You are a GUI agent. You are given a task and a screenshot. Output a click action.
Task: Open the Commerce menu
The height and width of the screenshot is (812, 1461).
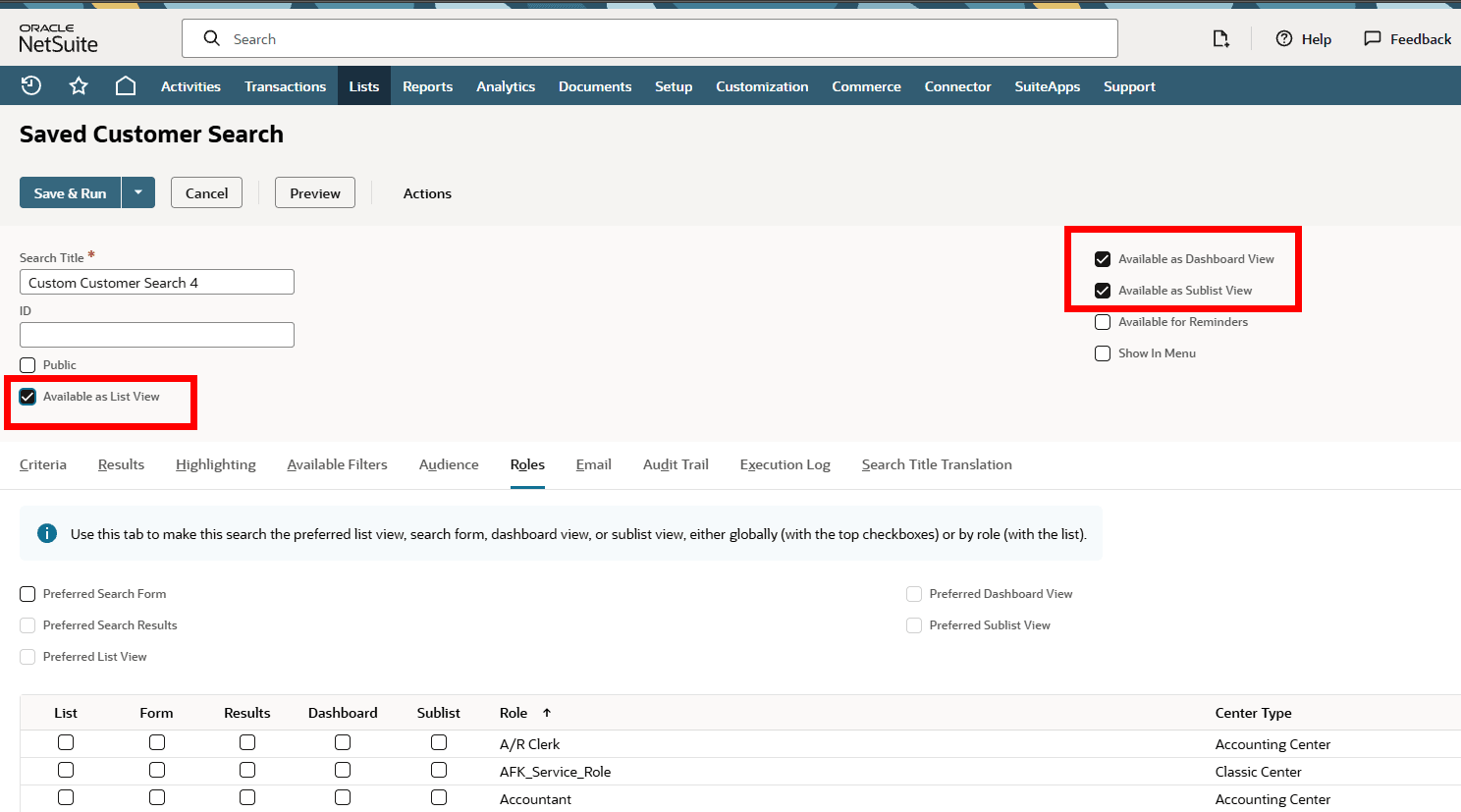866,86
